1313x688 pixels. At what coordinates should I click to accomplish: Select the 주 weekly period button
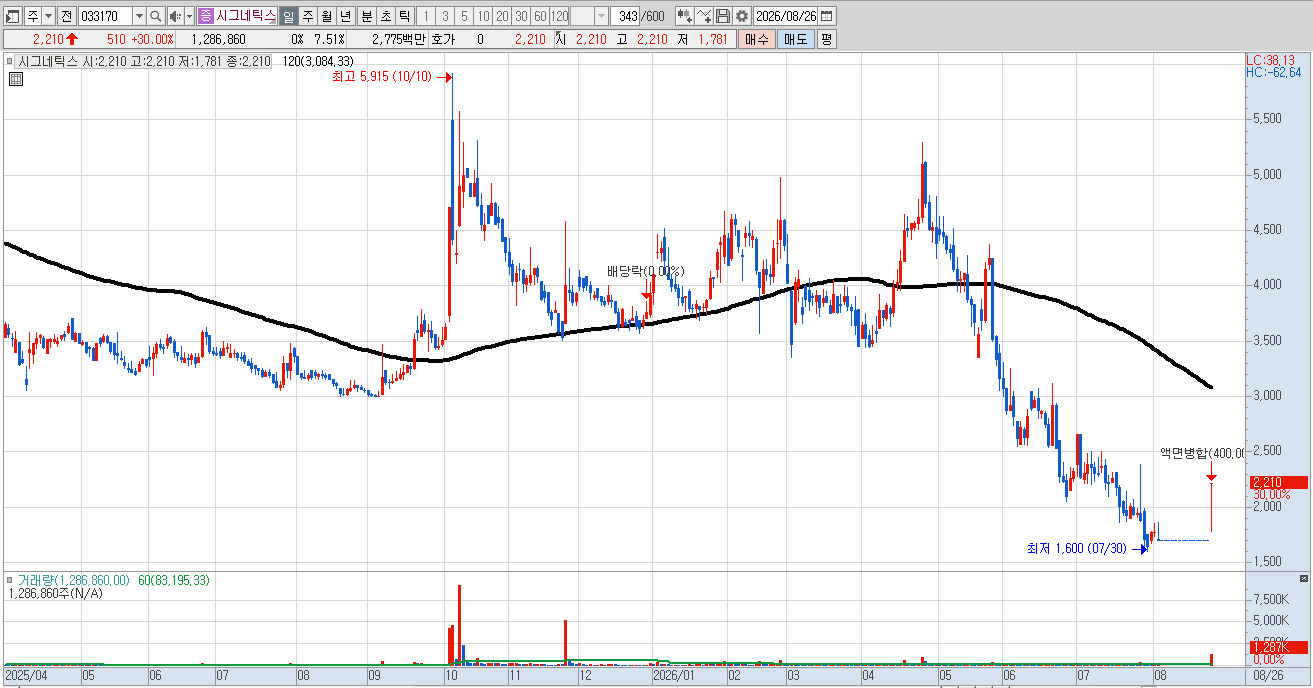[x=307, y=16]
